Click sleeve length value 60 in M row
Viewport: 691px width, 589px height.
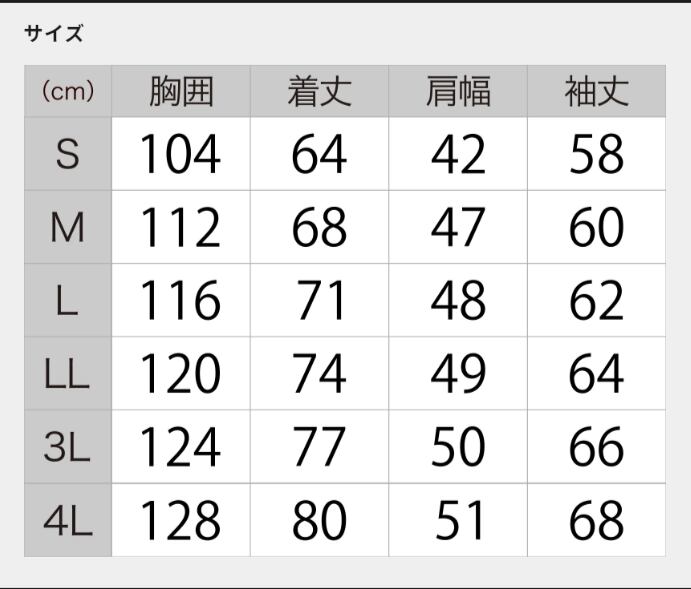coord(596,228)
